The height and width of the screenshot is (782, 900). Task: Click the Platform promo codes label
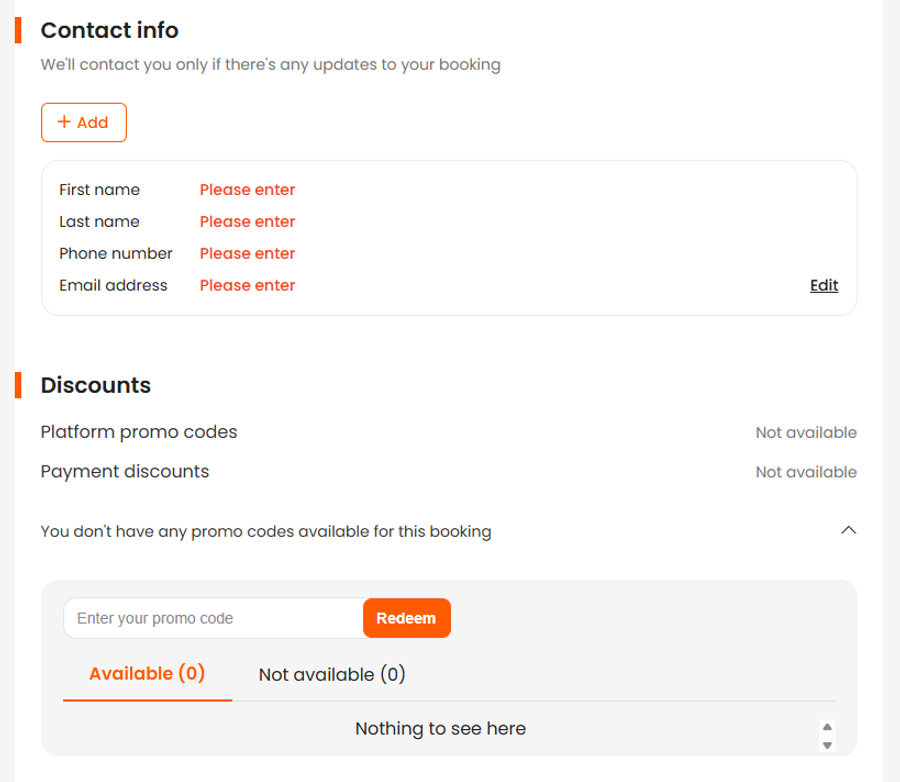click(139, 432)
